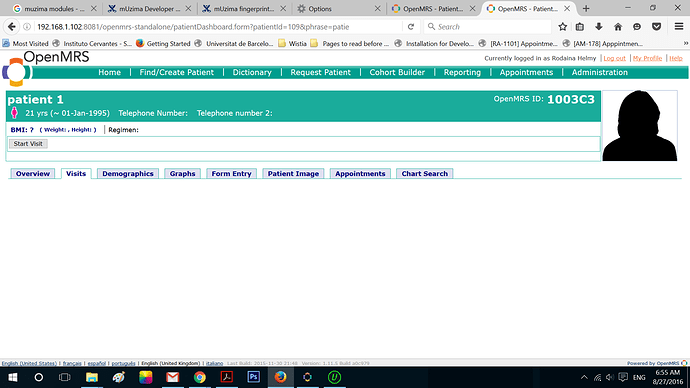Open Gmail icon in taskbar
Viewport: 690px width, 388px height.
click(172, 377)
